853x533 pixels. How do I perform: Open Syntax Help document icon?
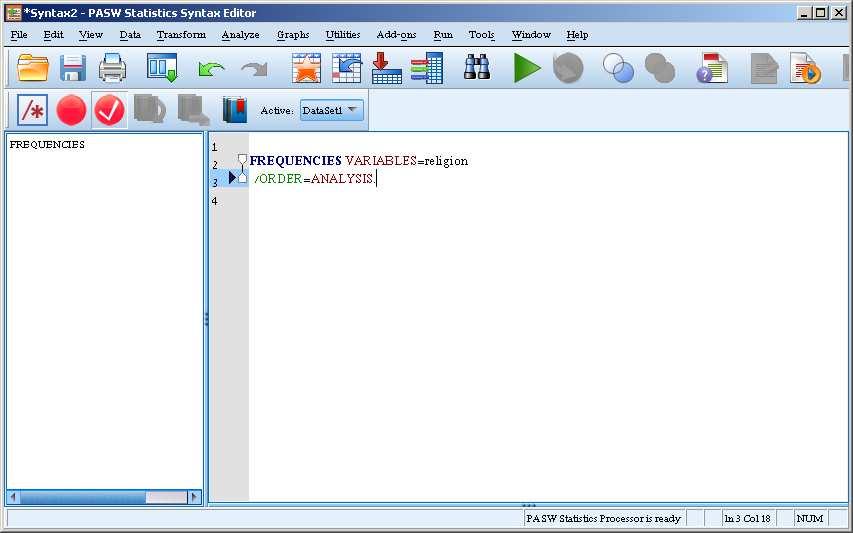pyautogui.click(x=712, y=68)
